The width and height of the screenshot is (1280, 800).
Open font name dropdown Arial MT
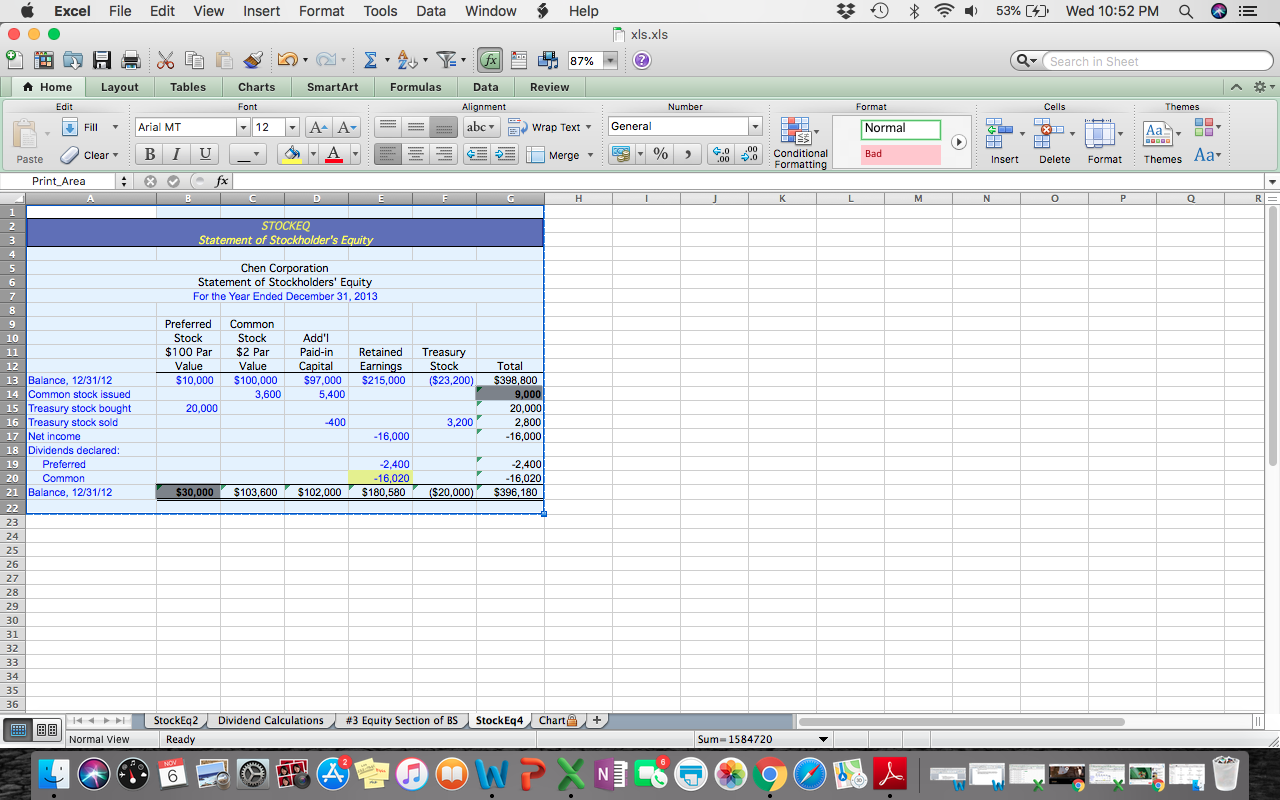pos(243,127)
